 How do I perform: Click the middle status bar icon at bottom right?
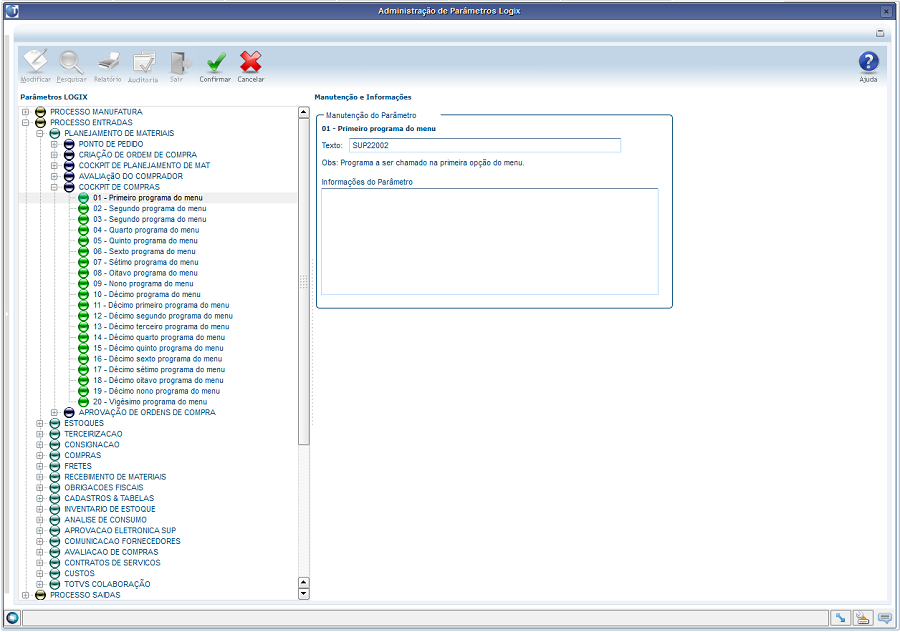point(862,618)
